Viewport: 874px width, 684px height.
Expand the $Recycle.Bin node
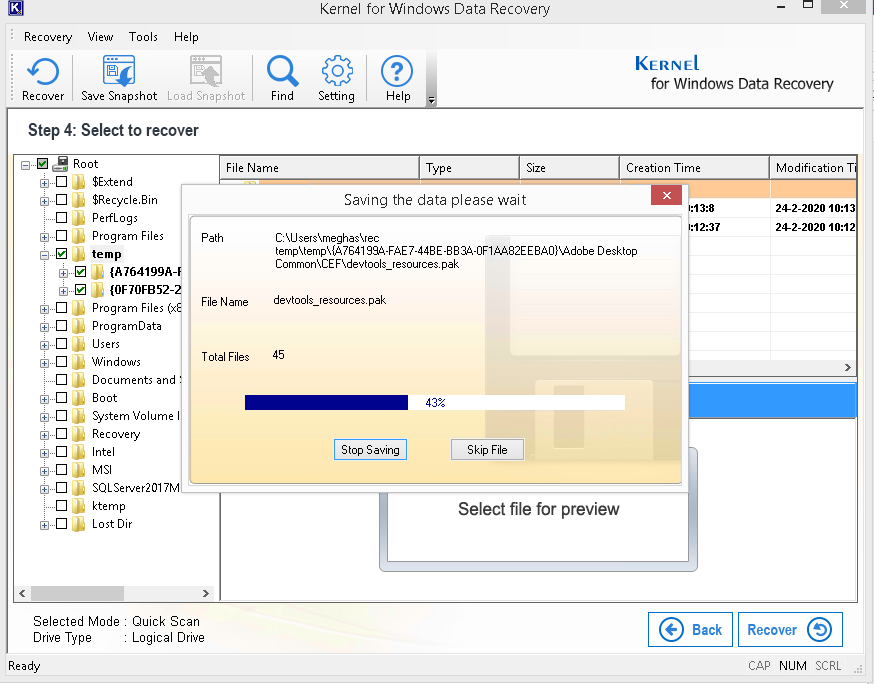[44, 201]
